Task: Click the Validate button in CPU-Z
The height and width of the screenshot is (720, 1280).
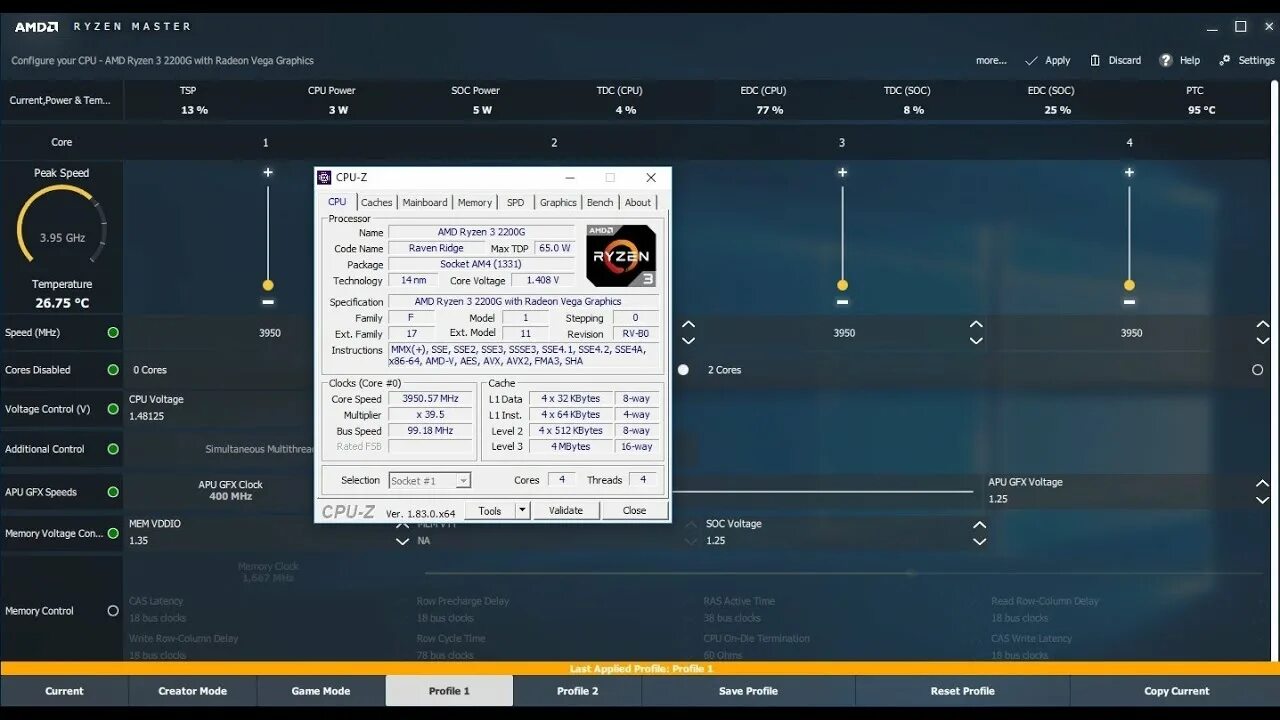Action: point(566,510)
